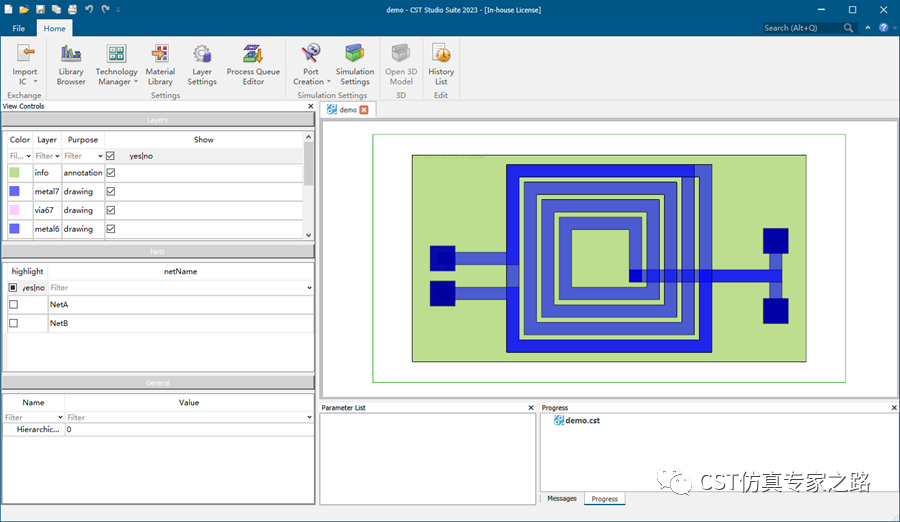900x522 pixels.
Task: Open Layer Settings
Action: (x=202, y=65)
